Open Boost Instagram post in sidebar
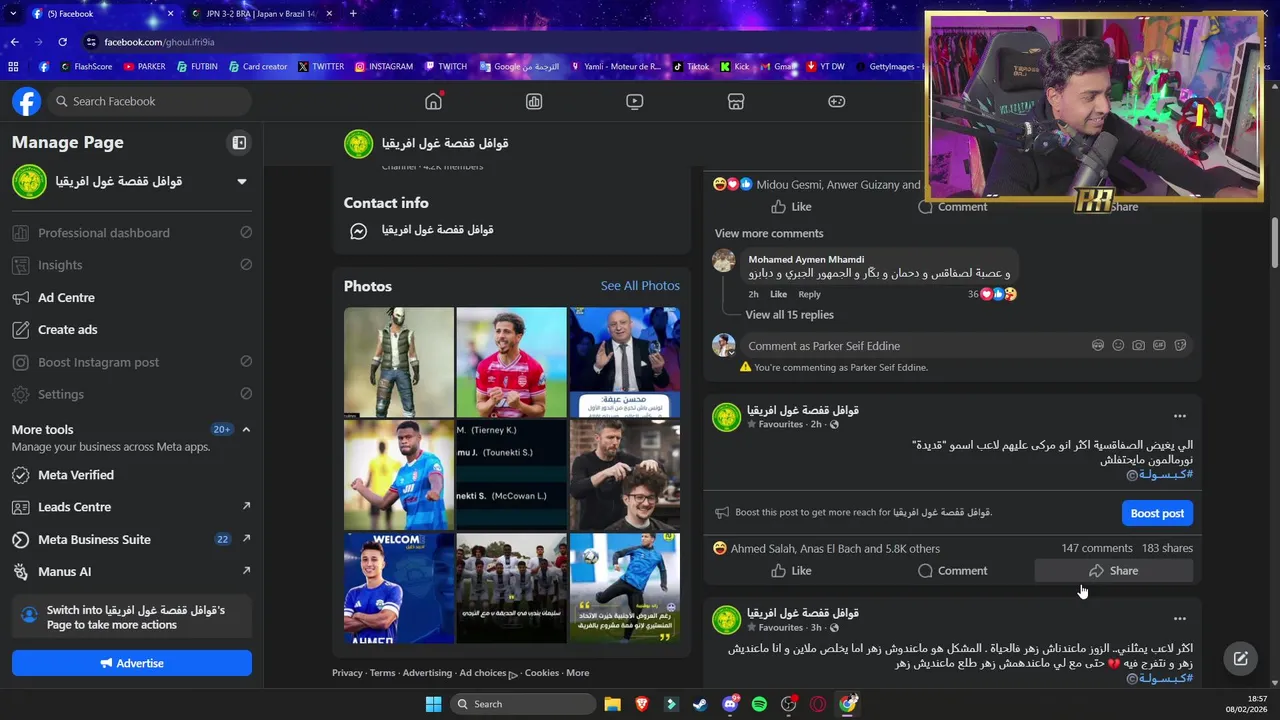 [x=132, y=362]
